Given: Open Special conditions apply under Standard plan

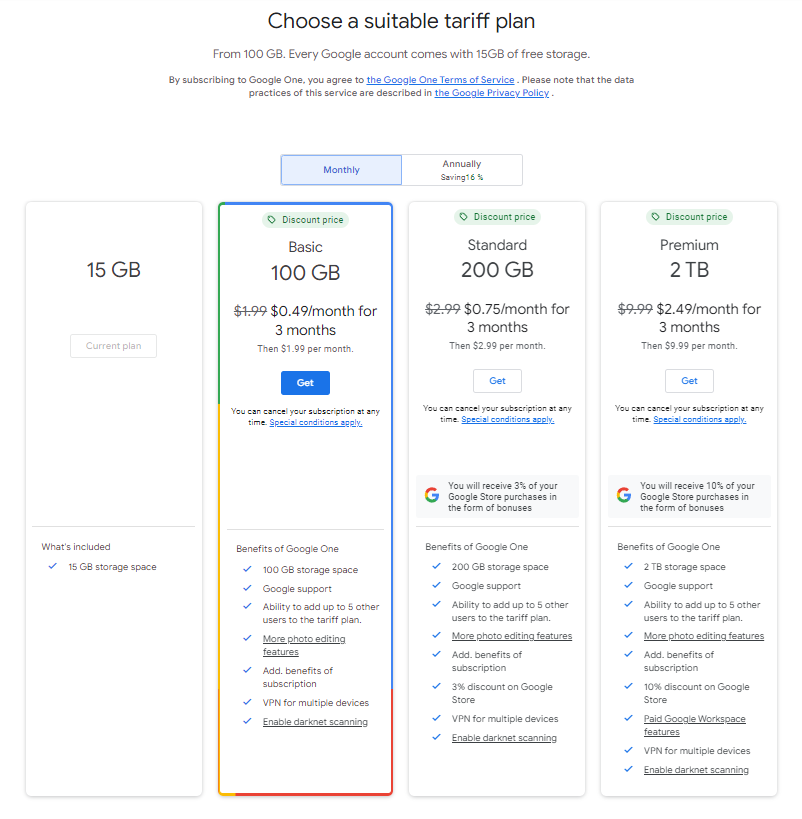Looking at the screenshot, I should click(508, 420).
